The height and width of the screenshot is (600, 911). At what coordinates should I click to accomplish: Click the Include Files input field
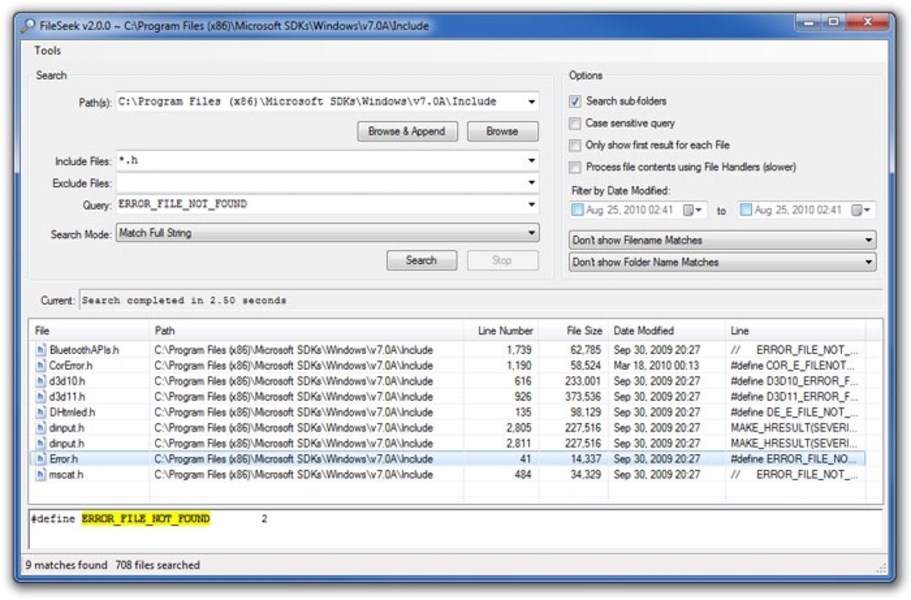[x=320, y=160]
